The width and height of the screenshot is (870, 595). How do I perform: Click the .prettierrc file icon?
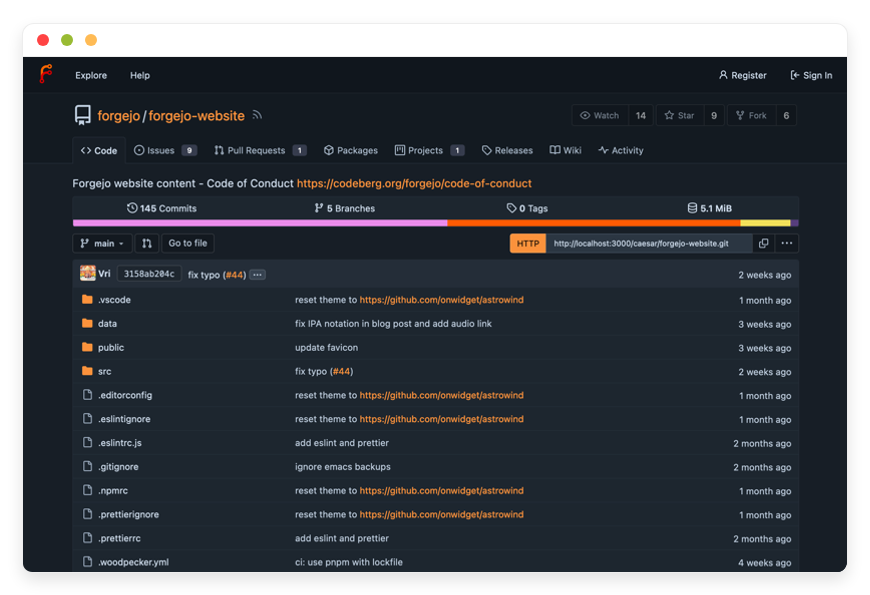[87, 538]
